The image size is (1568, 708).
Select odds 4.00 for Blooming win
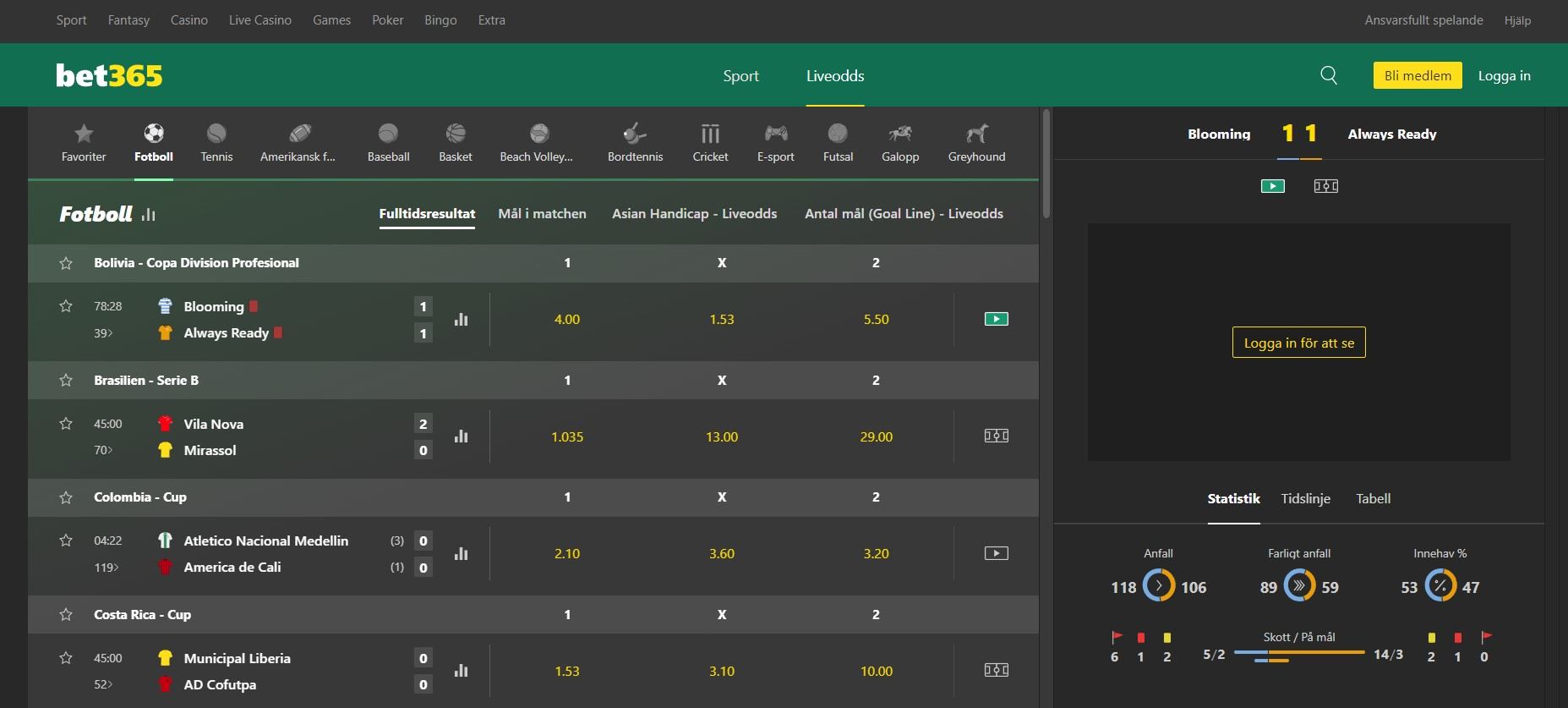567,320
